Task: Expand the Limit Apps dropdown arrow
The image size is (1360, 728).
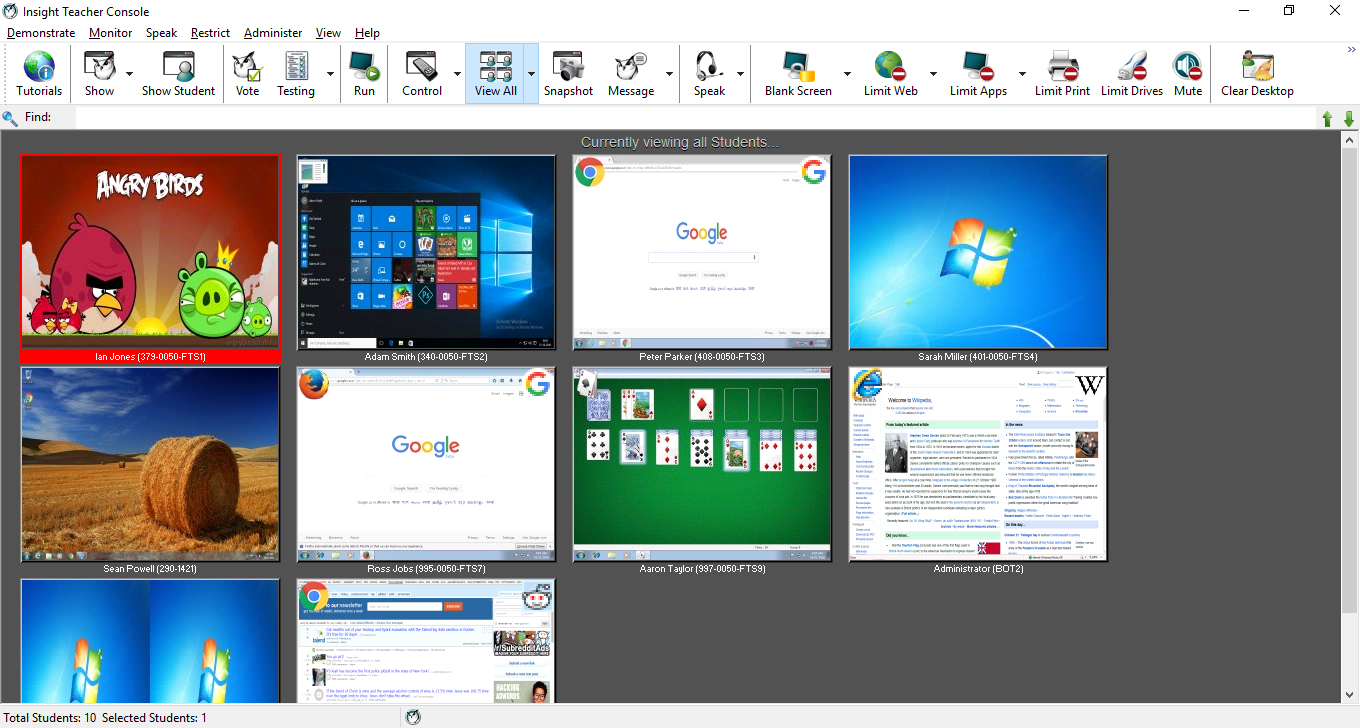Action: pyautogui.click(x=1021, y=74)
